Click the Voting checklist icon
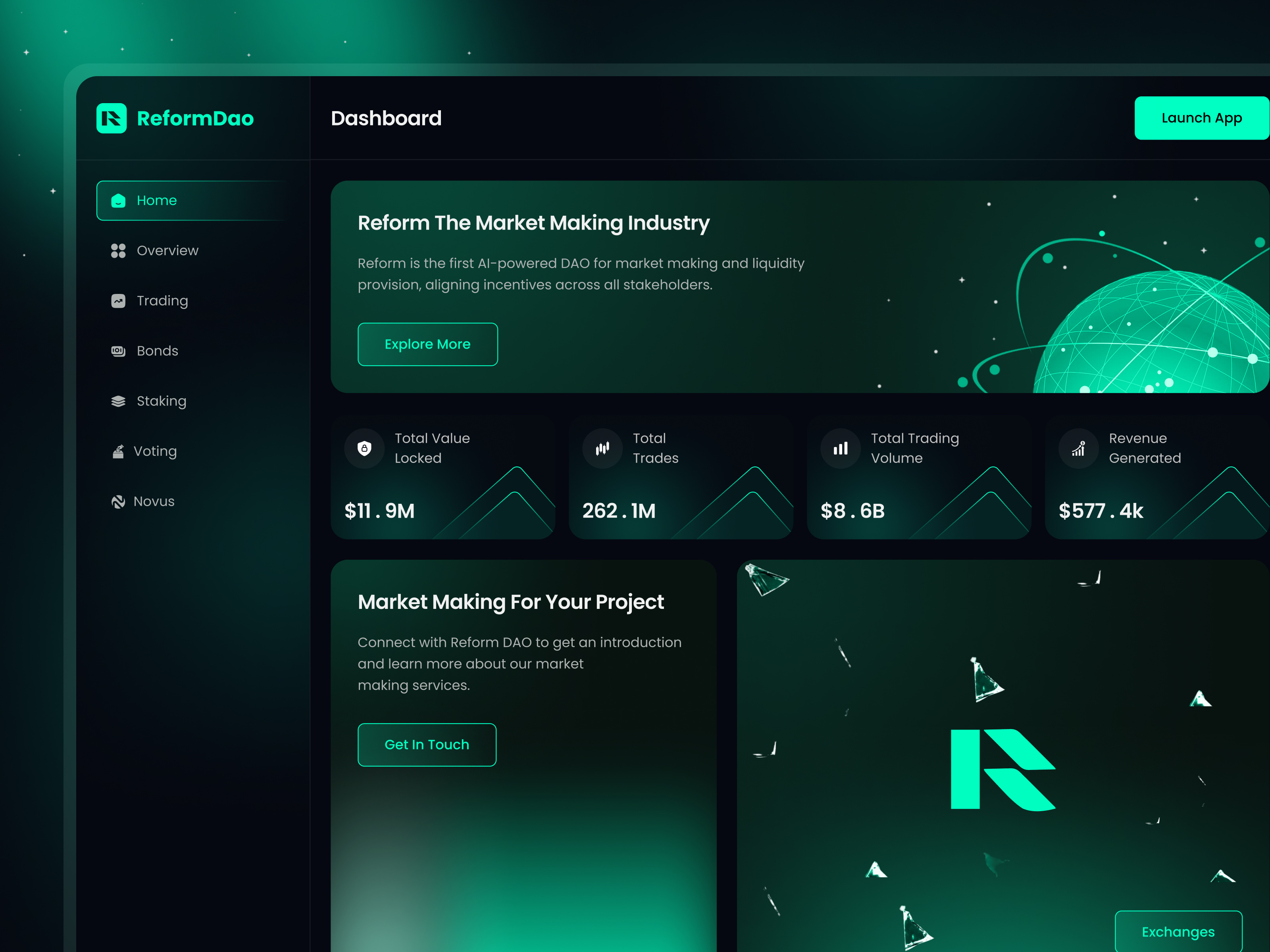1270x952 pixels. [118, 451]
